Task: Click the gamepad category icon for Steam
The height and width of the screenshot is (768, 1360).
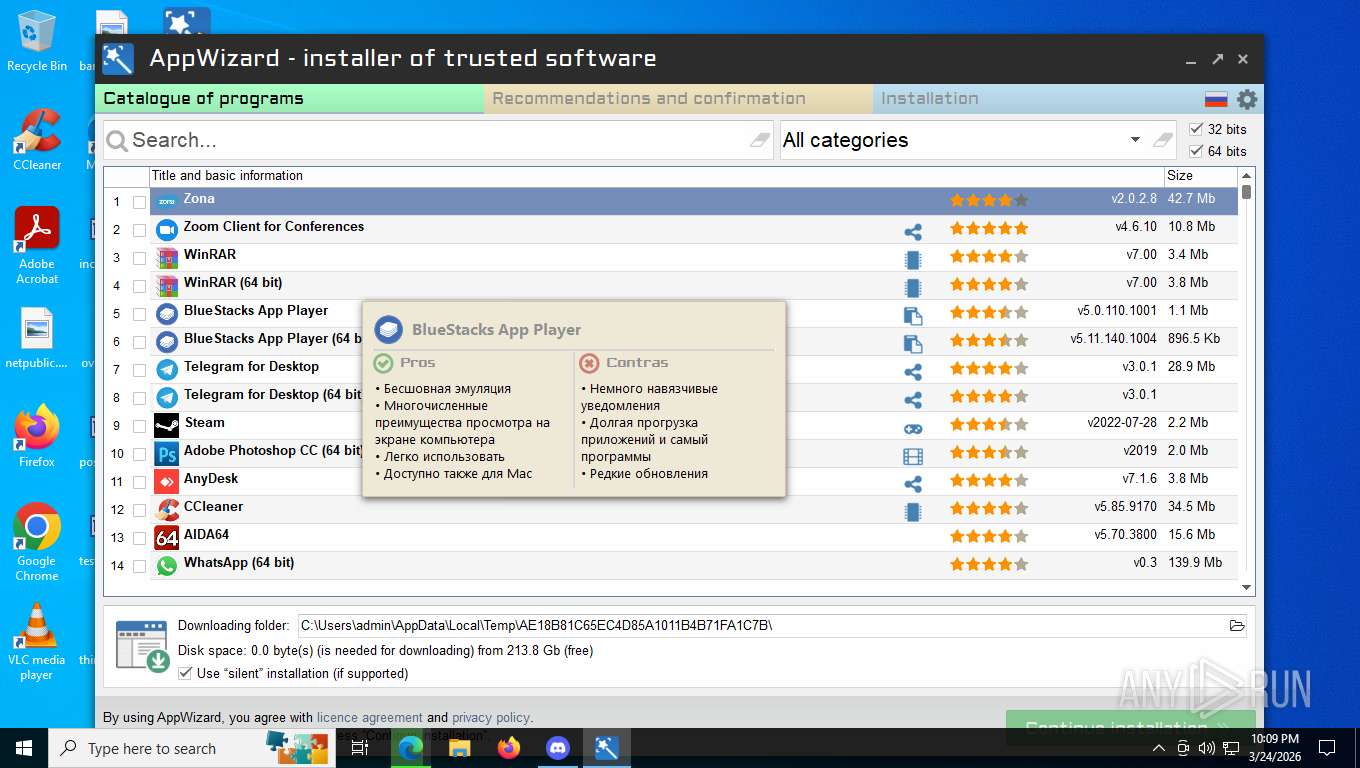Action: (x=912, y=428)
